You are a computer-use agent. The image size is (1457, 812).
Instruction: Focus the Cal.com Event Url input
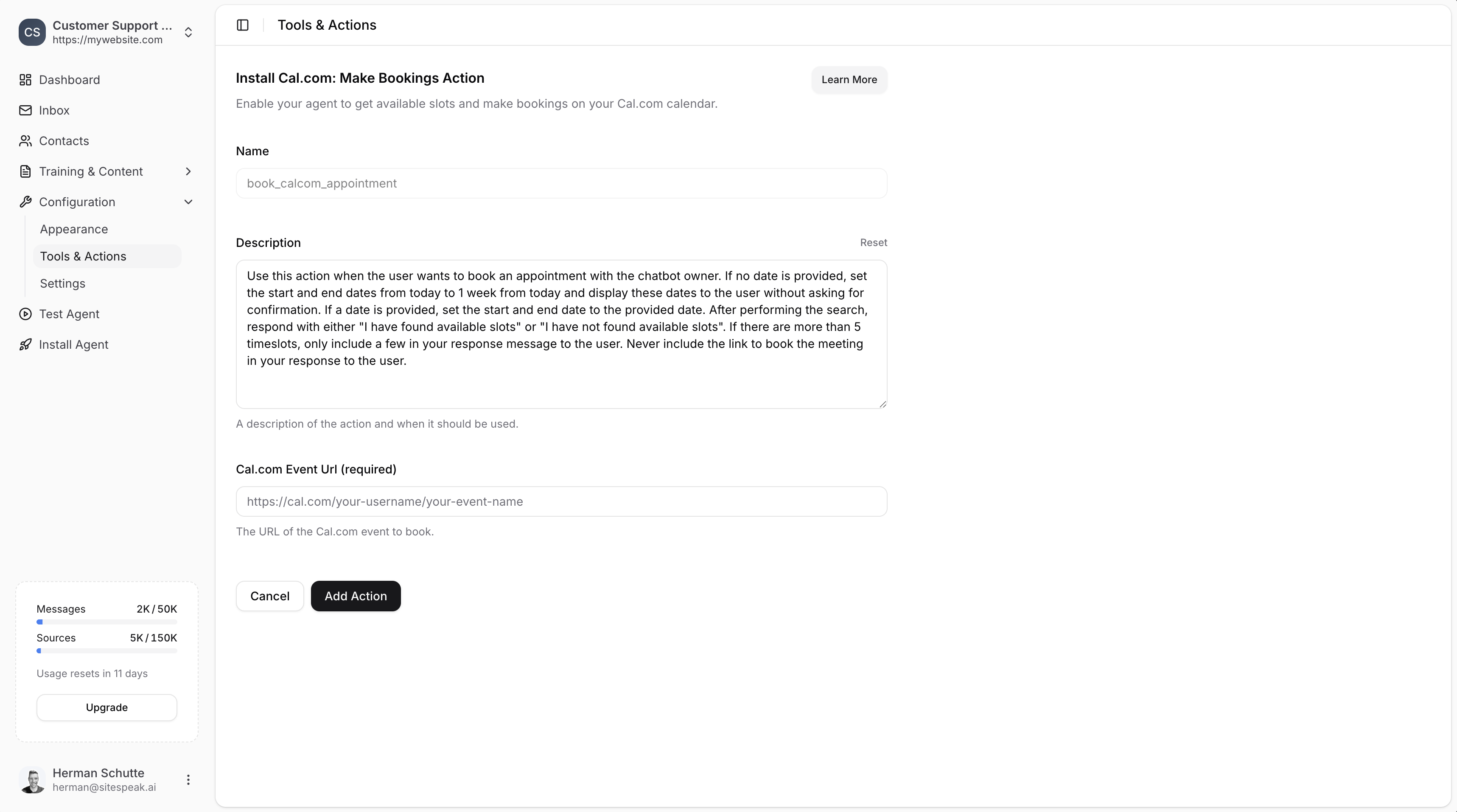click(561, 501)
